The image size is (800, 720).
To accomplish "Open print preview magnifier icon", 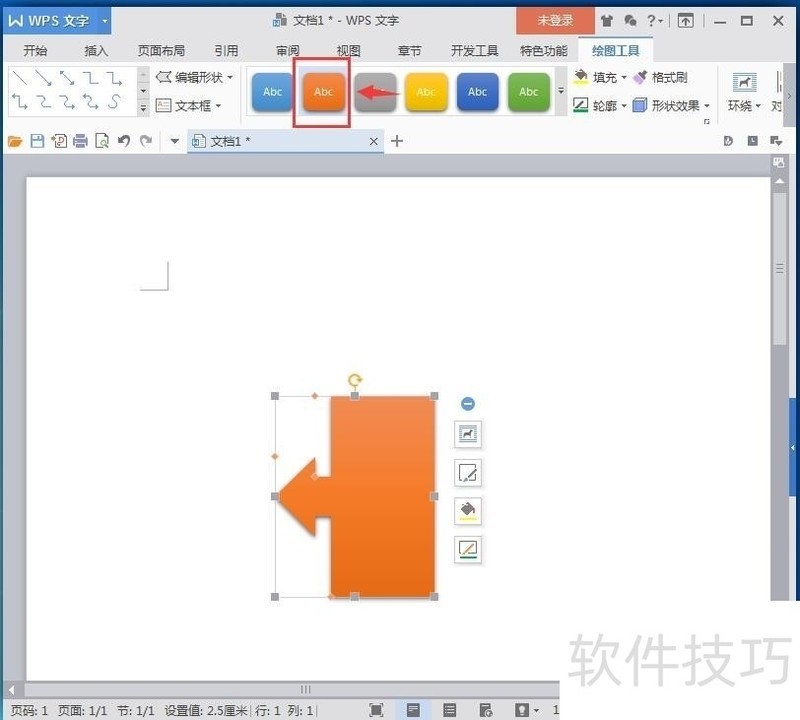I will coord(102,141).
